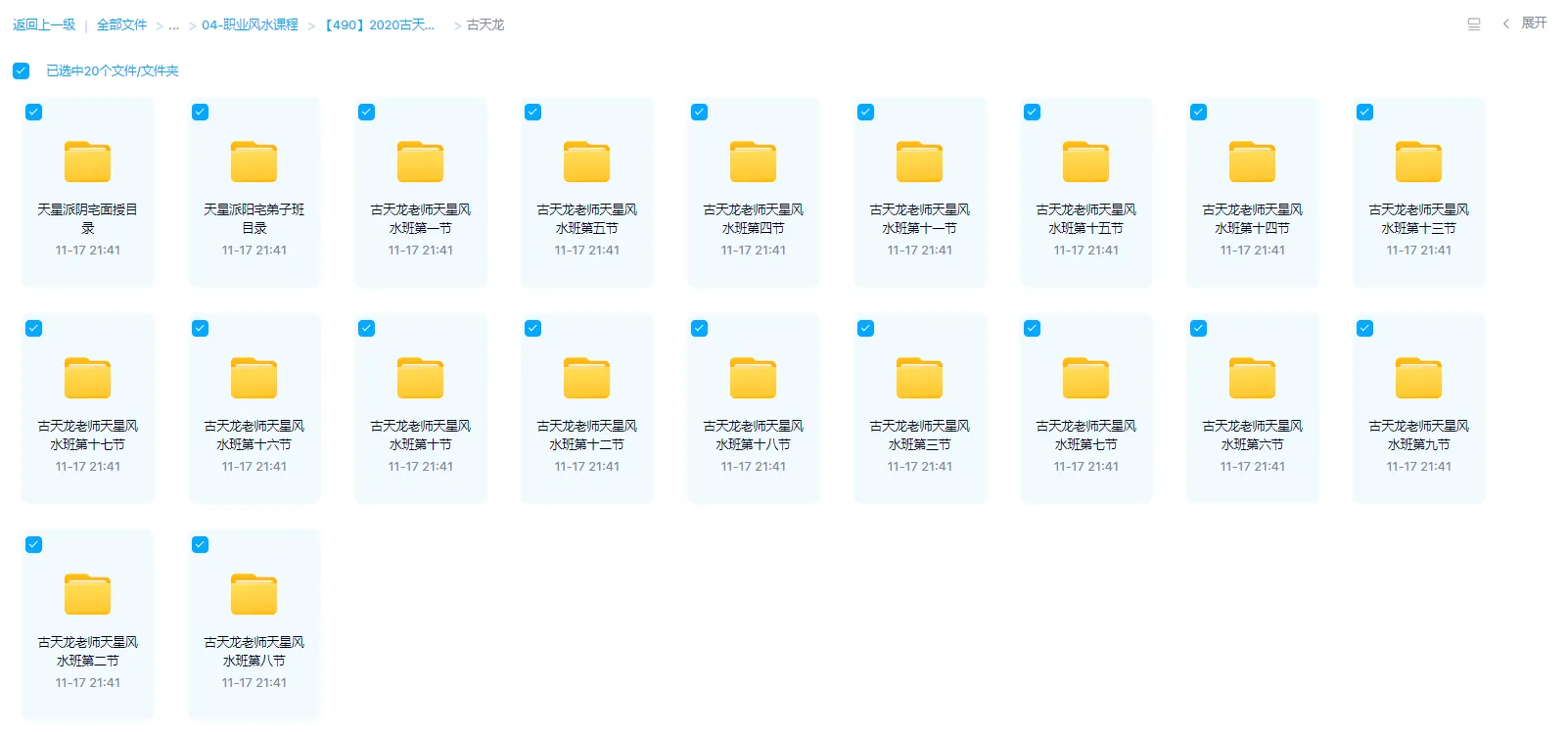Open folder icon for 水班第十四节
1568x734 pixels.
click(x=1252, y=161)
